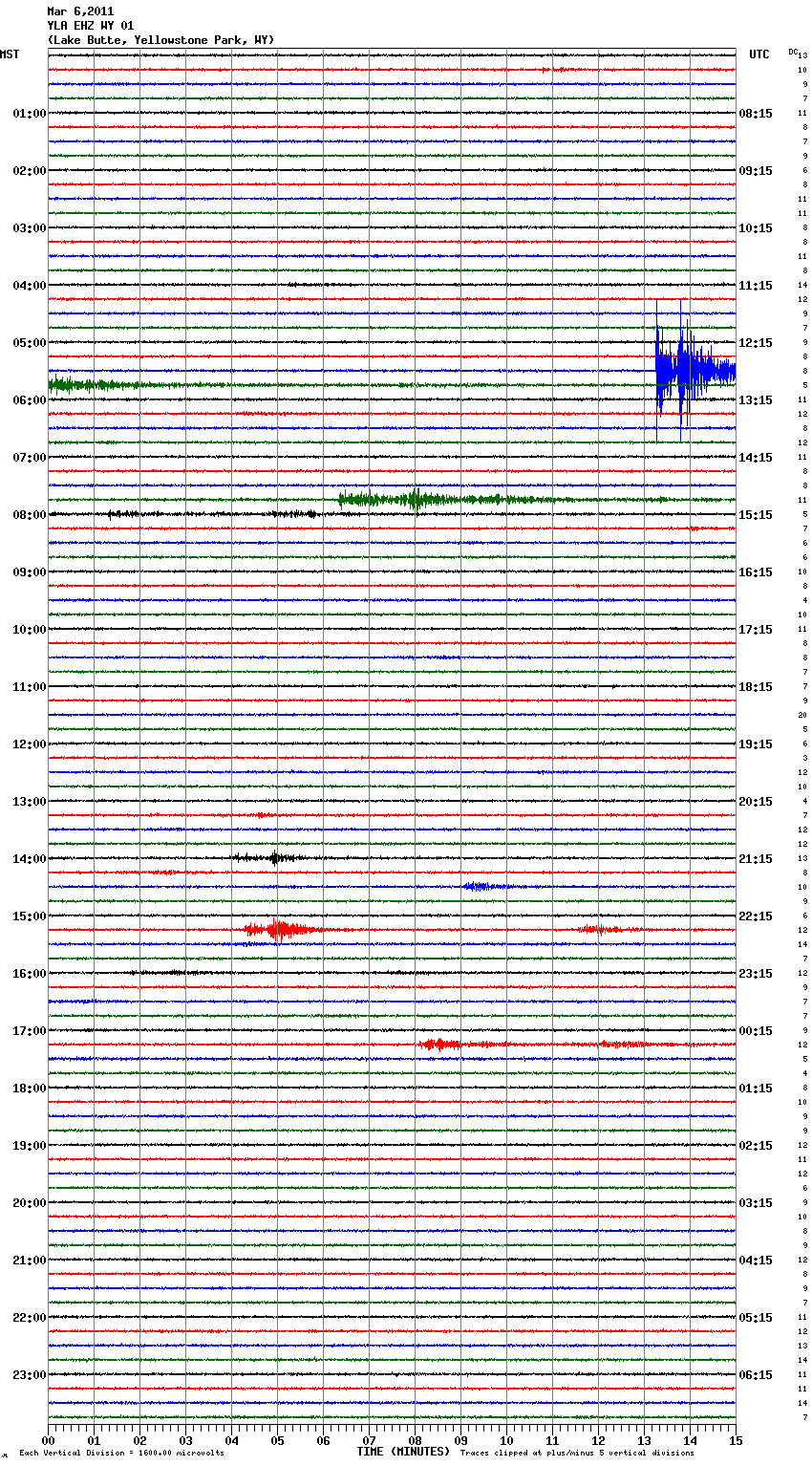Click the "07:00" MST time label
The image size is (812, 1466).
tap(29, 458)
